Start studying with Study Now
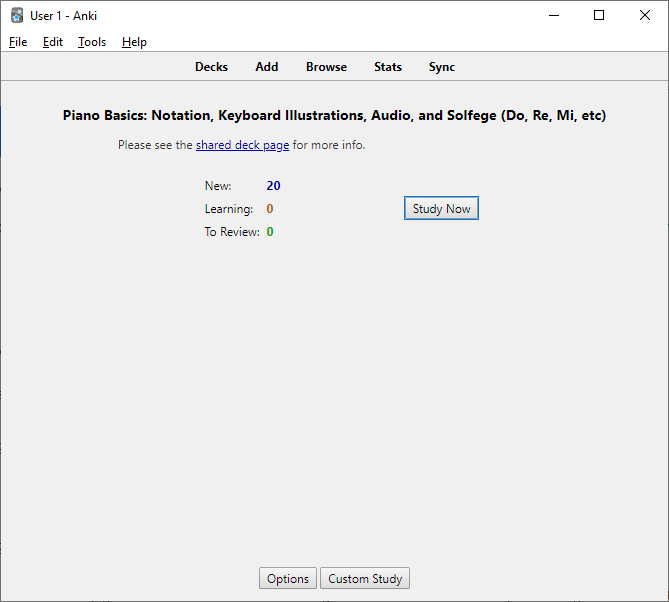669x602 pixels. click(x=441, y=208)
